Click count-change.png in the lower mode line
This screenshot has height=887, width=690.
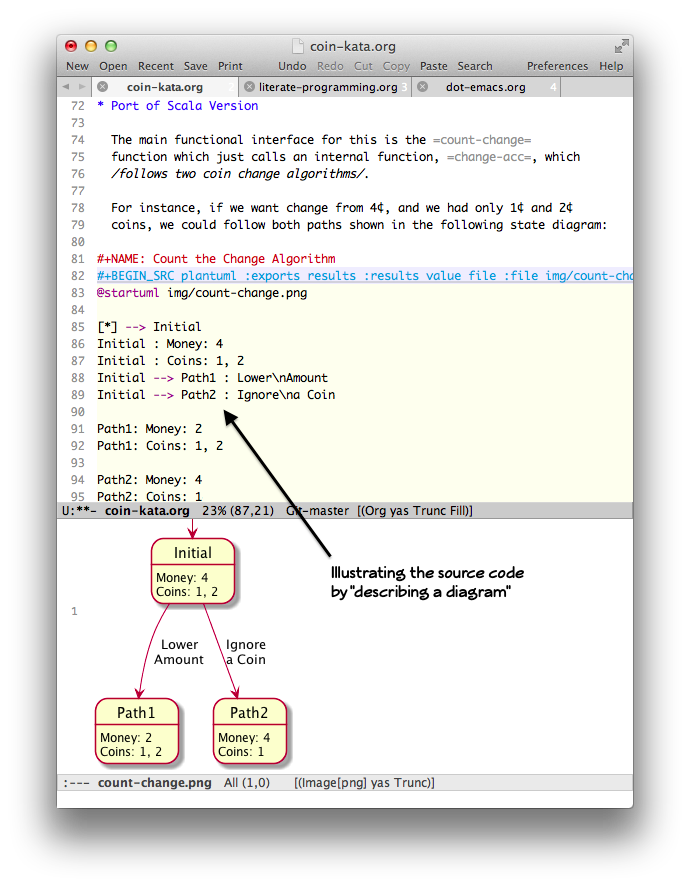[x=154, y=783]
